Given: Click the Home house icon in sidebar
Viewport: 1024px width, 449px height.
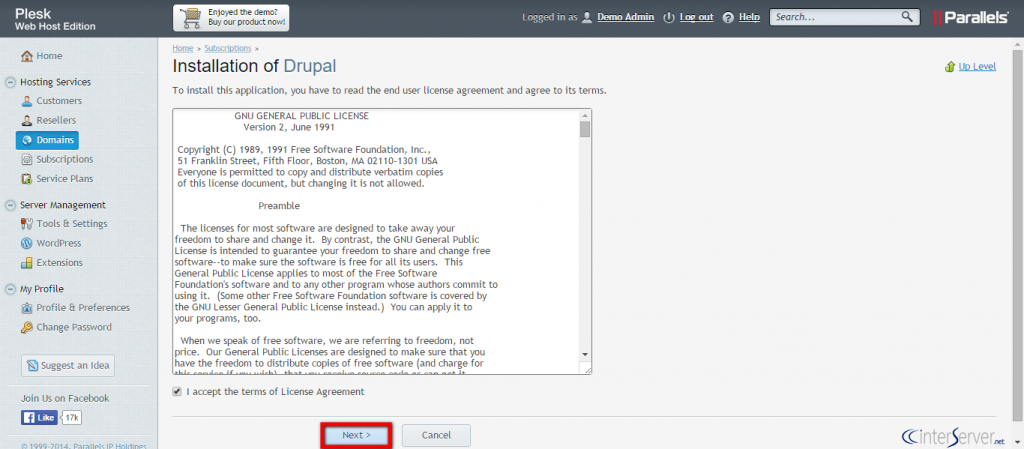Looking at the screenshot, I should click(27, 56).
